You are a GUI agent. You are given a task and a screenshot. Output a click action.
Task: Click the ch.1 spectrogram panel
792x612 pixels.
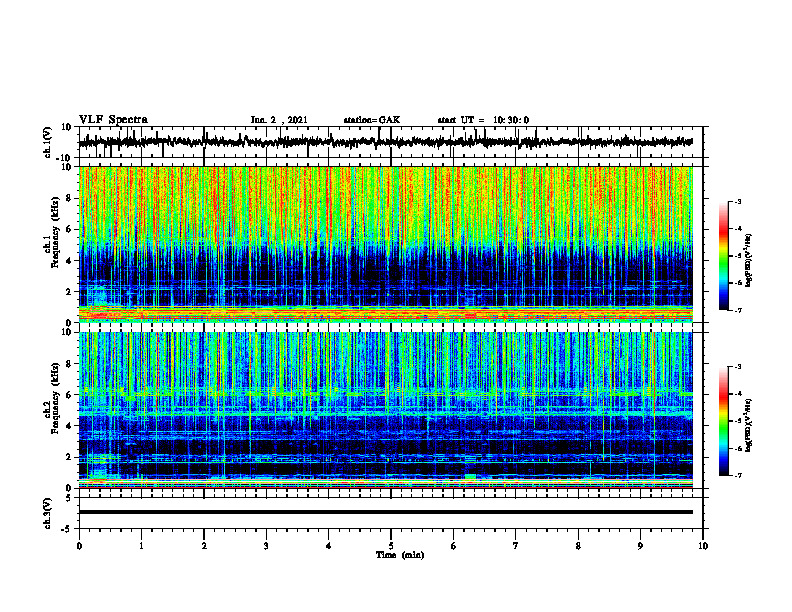(x=386, y=244)
